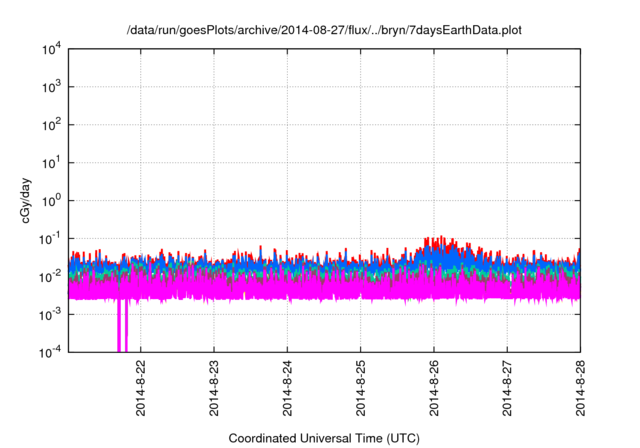Click the plot title file path
This screenshot has width=640, height=448.
click(324, 30)
